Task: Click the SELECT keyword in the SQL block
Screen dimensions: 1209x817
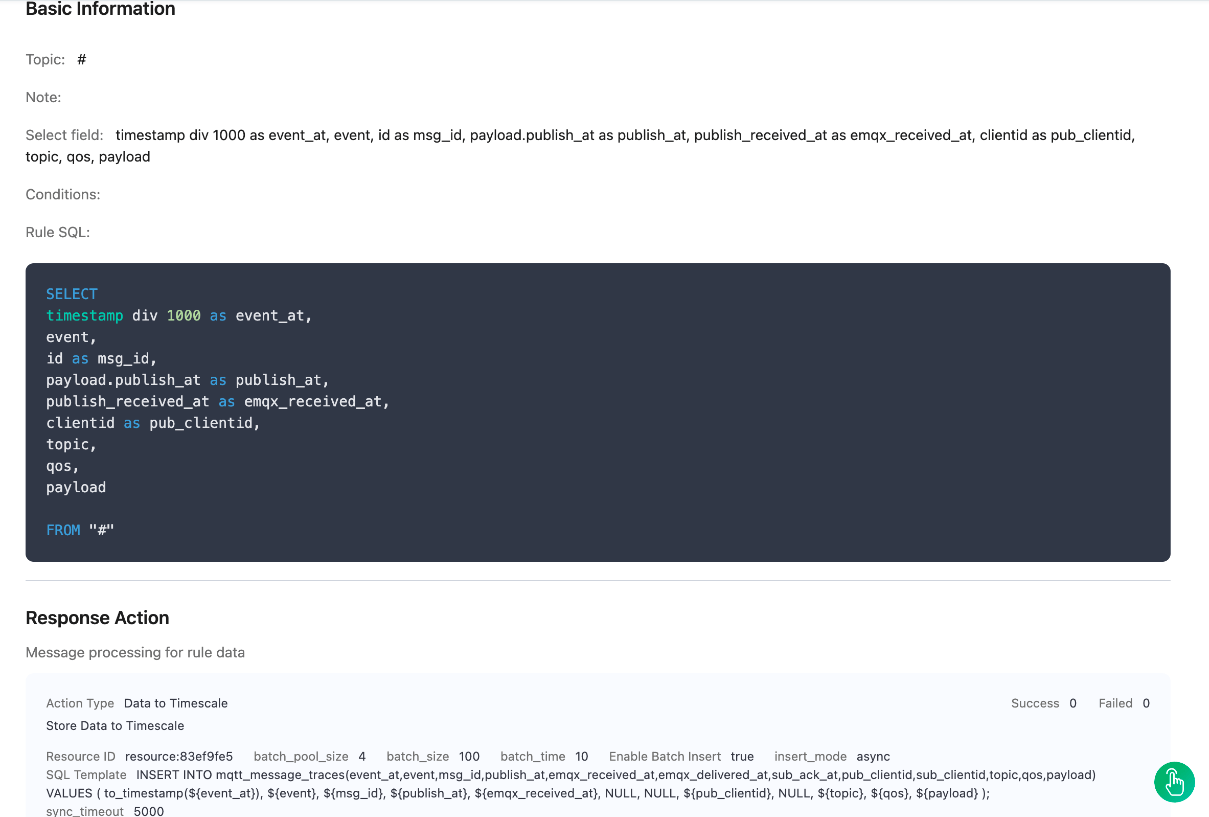Action: tap(72, 294)
